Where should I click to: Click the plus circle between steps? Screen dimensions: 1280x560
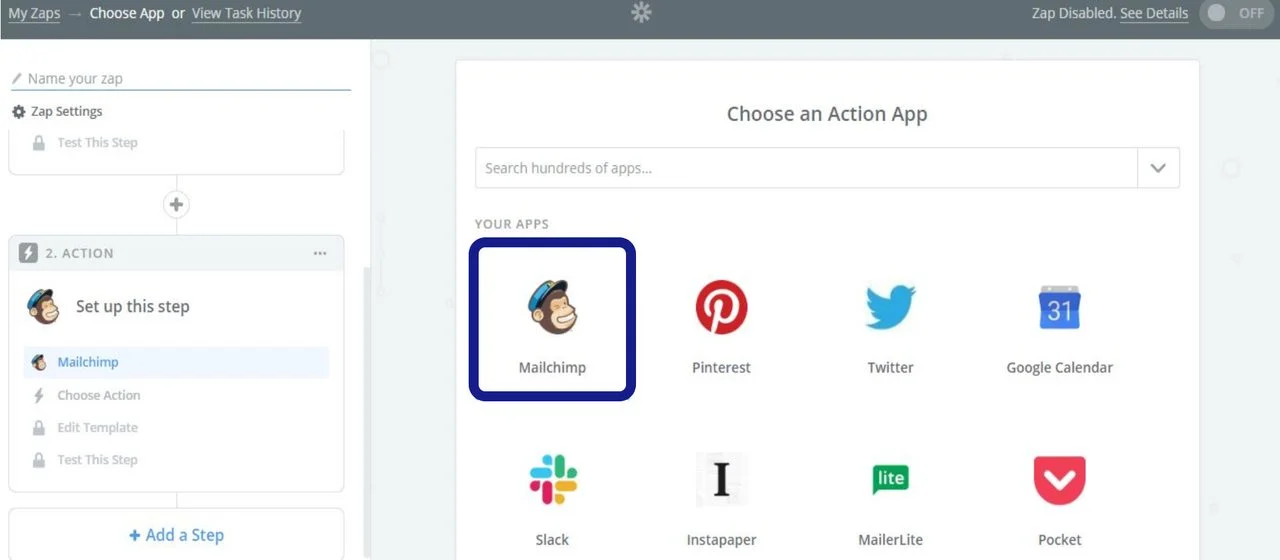click(x=176, y=205)
